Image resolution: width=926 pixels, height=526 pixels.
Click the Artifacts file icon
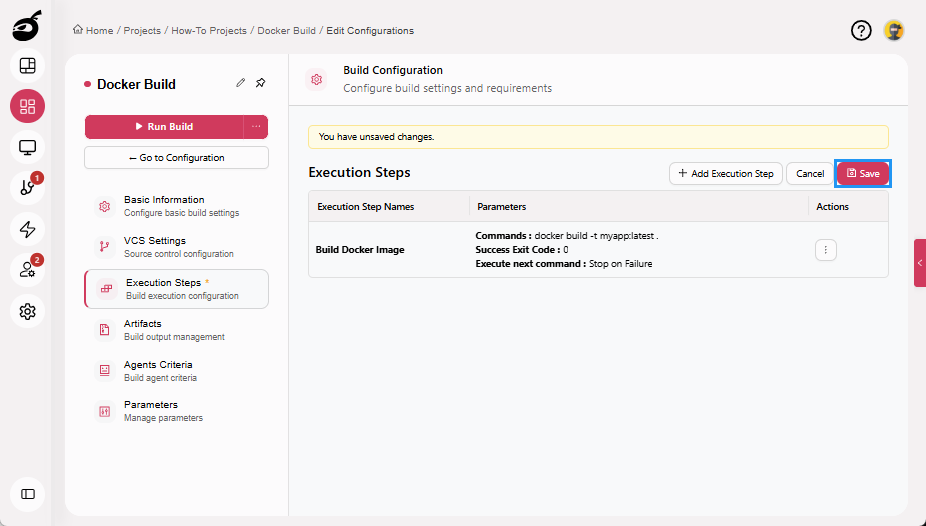click(105, 330)
